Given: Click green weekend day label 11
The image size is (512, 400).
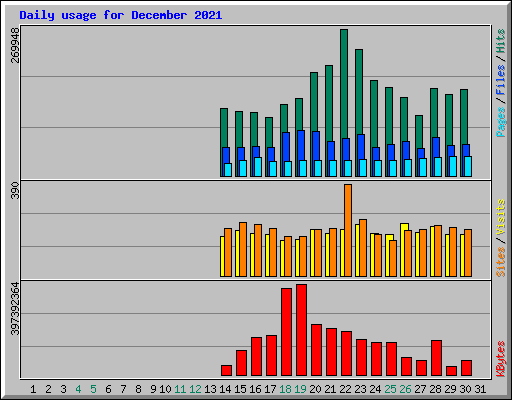Looking at the screenshot, I should 180,389.
